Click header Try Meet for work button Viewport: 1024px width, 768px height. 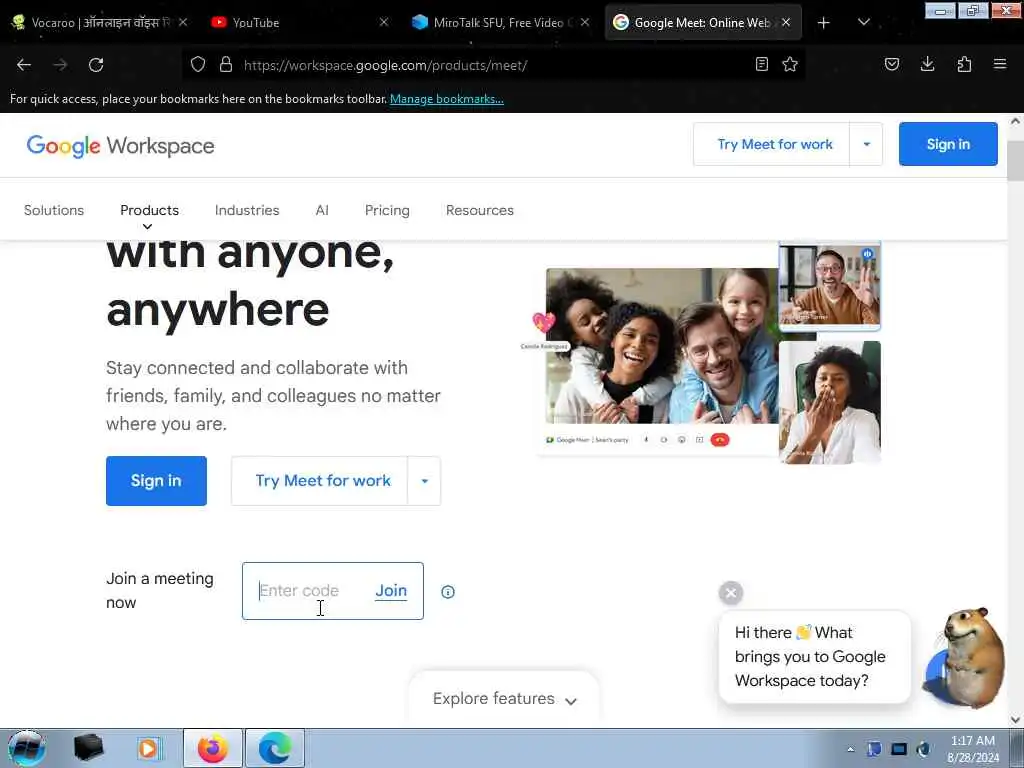772,144
